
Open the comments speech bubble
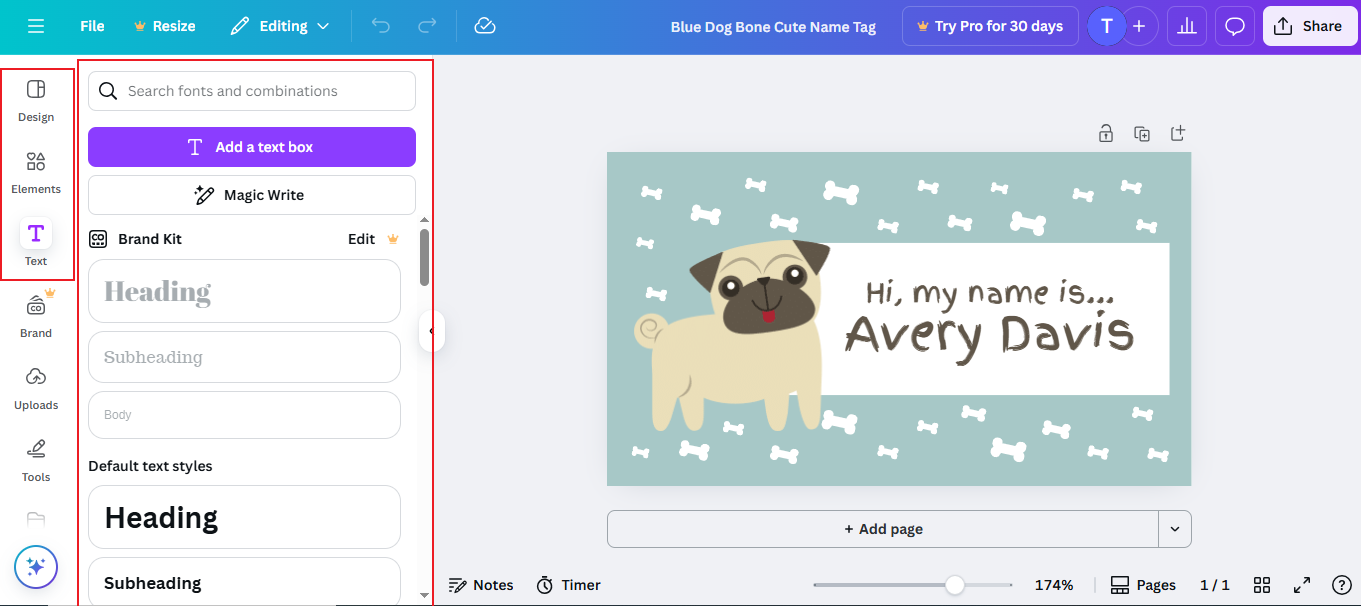coord(1235,26)
